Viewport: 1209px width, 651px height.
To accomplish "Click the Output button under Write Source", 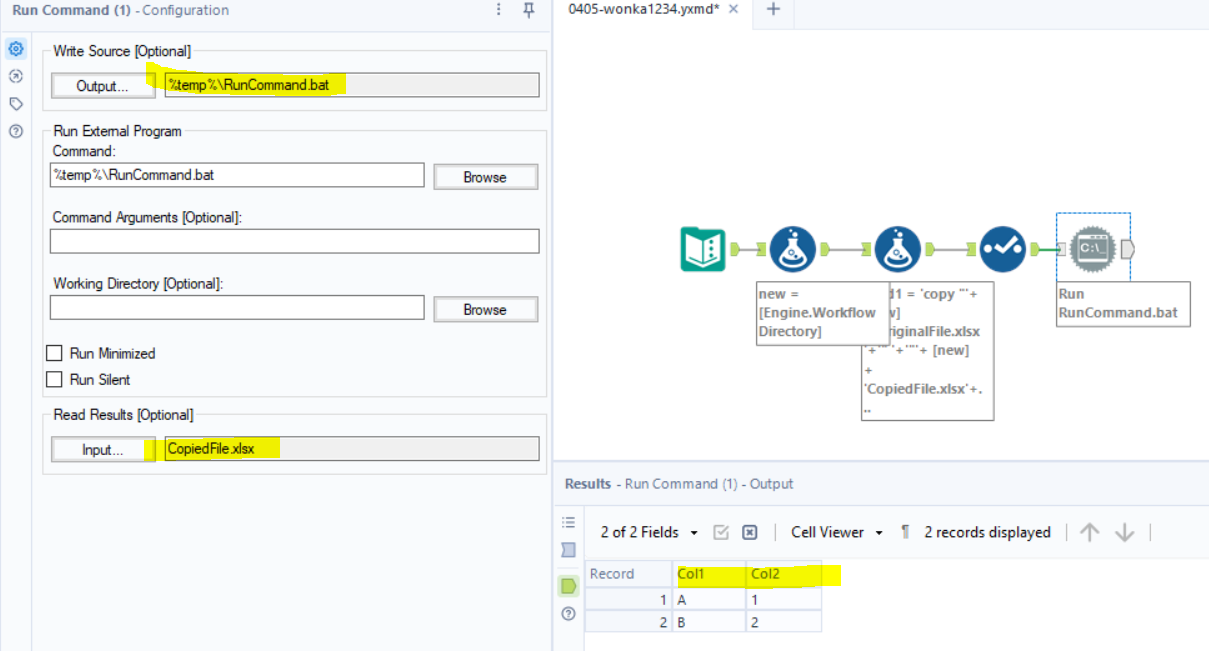I will coord(102,85).
